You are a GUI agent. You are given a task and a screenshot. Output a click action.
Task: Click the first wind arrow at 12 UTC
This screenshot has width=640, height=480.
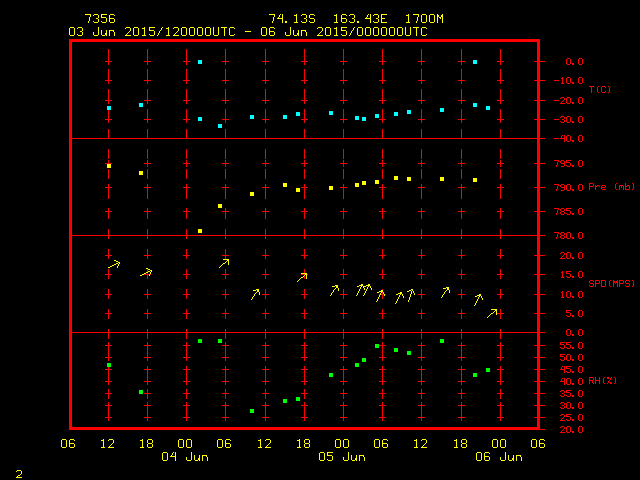click(x=114, y=264)
